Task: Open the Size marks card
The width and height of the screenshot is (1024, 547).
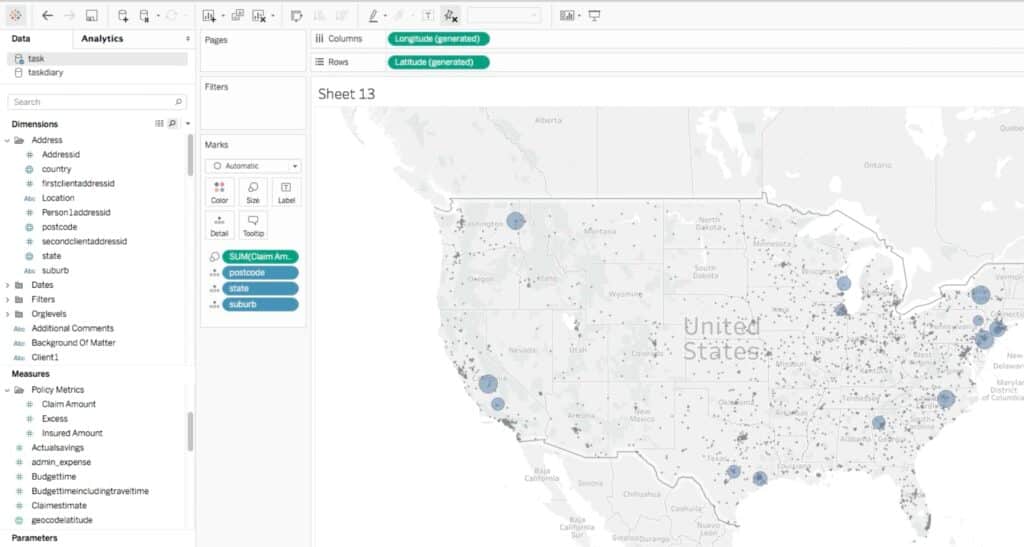Action: 253,192
